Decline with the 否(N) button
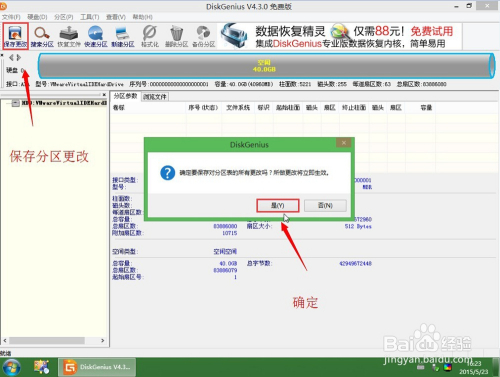Image resolution: width=500 pixels, height=377 pixels. click(x=325, y=206)
